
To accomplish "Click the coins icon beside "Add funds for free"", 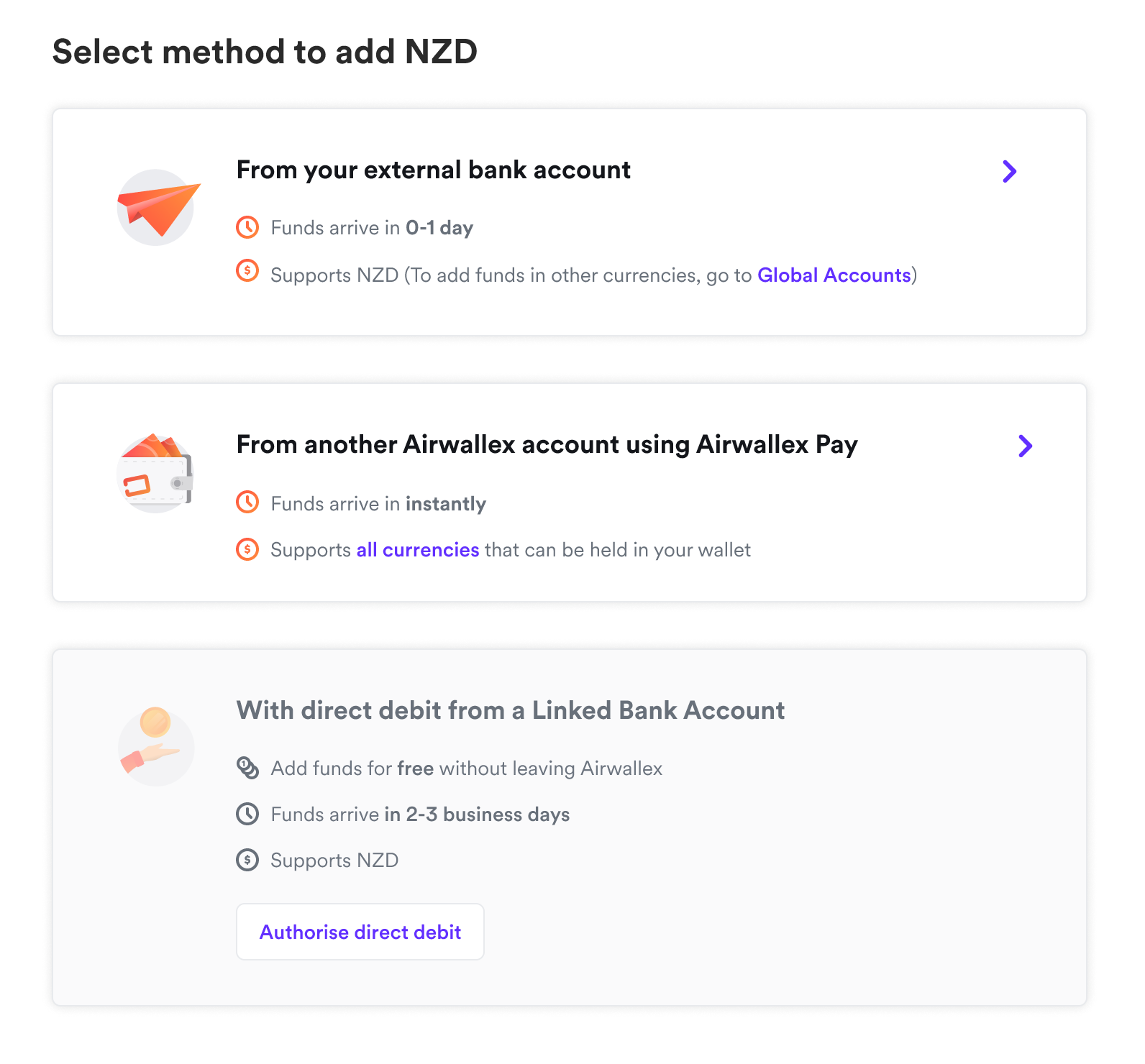I will pyautogui.click(x=247, y=768).
